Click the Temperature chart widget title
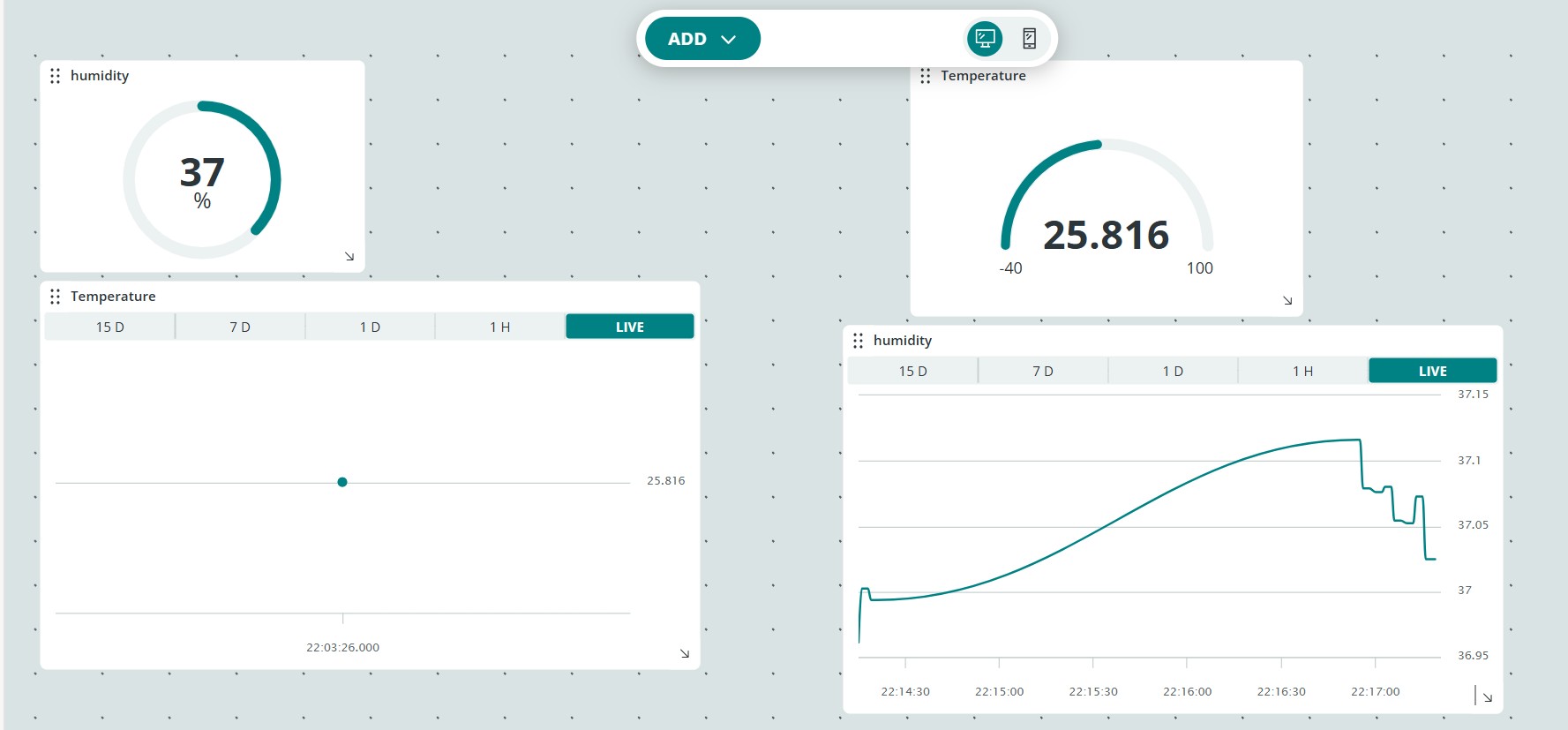Screen dimensions: 1568x730 (x=113, y=297)
